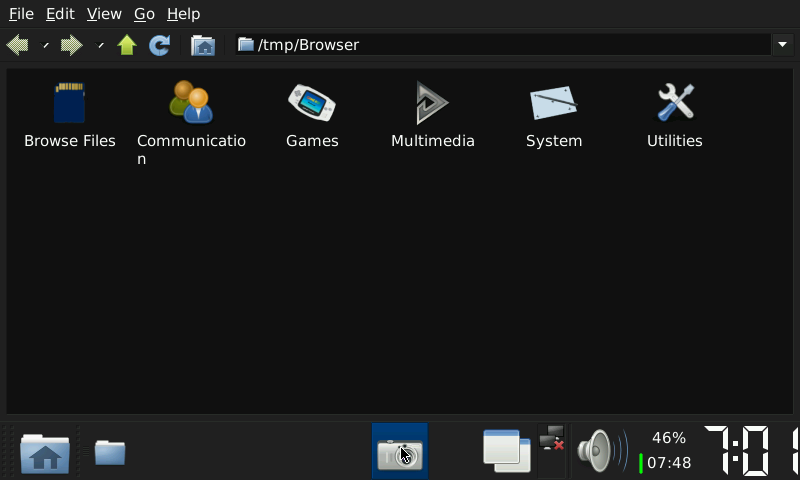800x480 pixels.
Task: Reload the current folder view
Action: coord(159,45)
